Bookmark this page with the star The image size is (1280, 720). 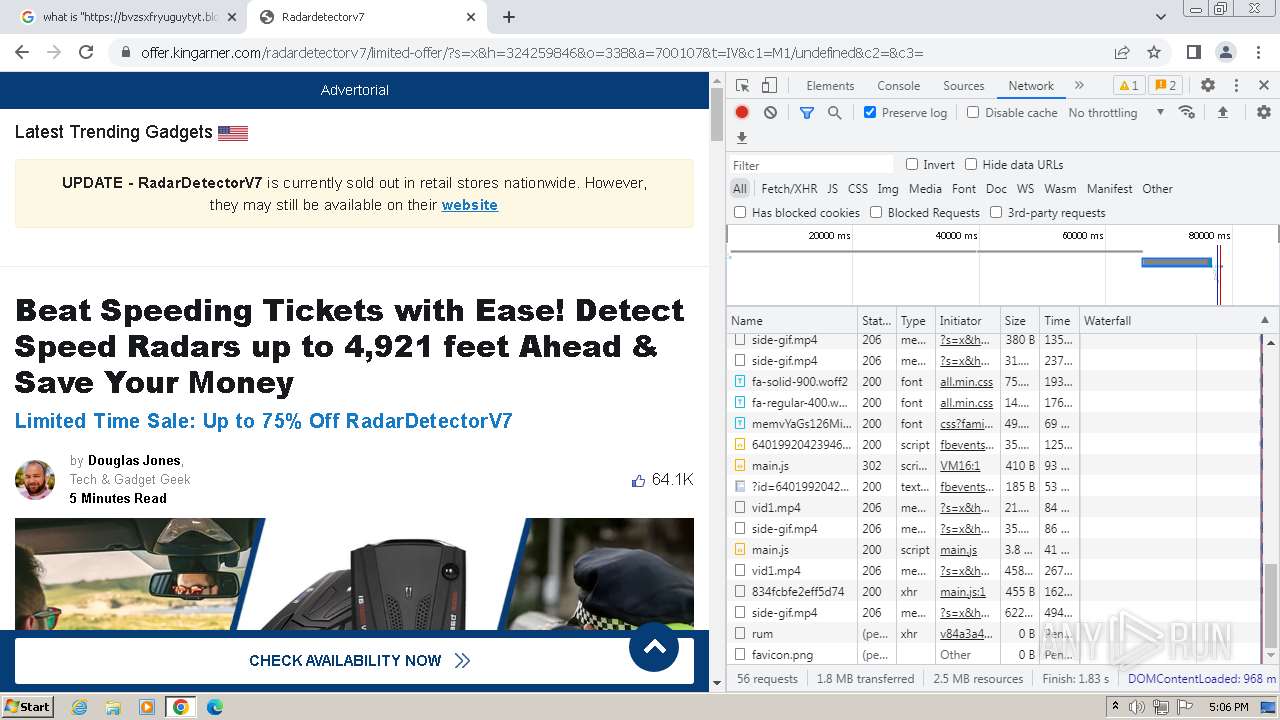pos(1154,52)
